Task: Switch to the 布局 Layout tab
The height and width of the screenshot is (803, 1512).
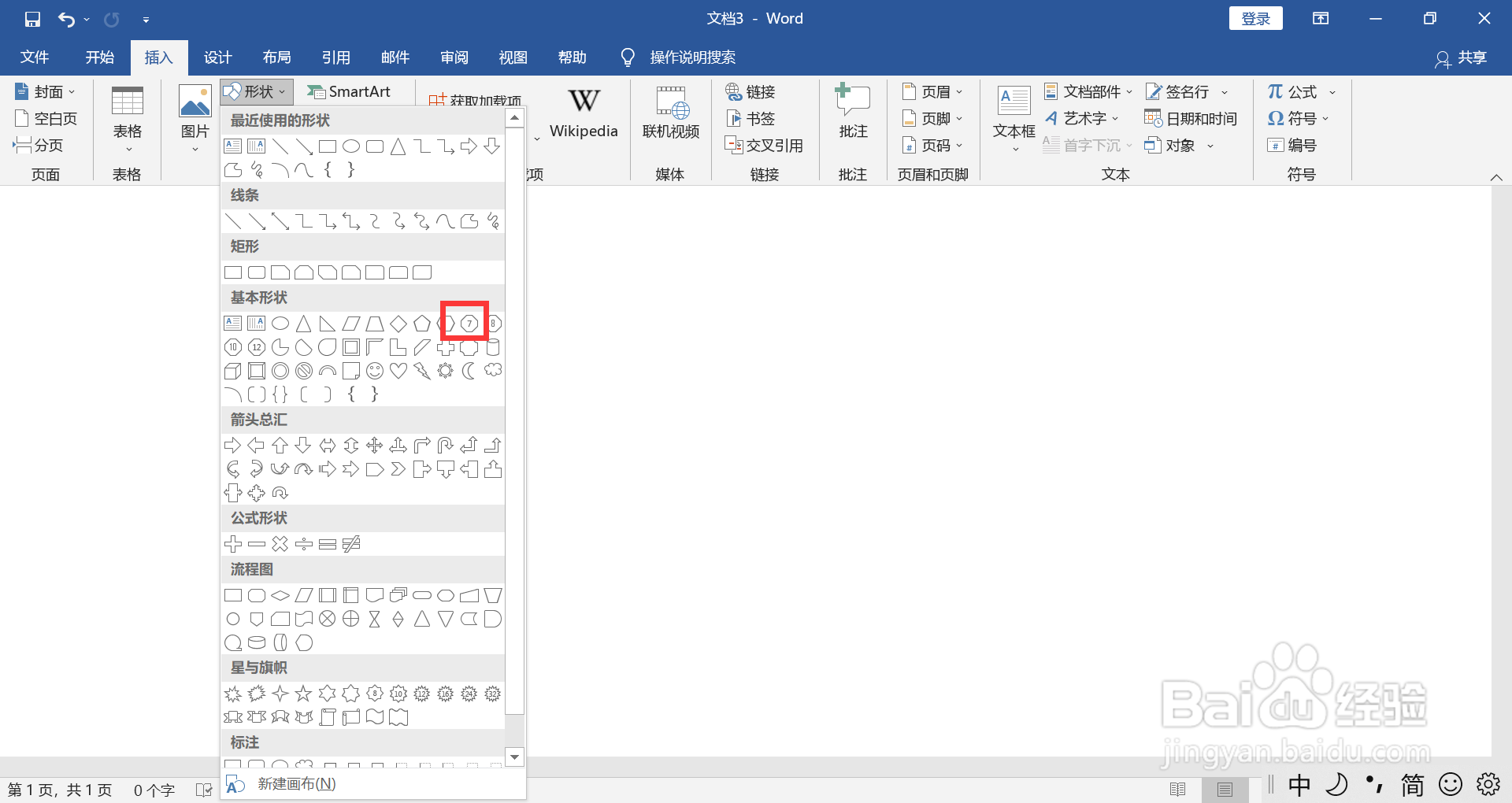Action: point(277,57)
